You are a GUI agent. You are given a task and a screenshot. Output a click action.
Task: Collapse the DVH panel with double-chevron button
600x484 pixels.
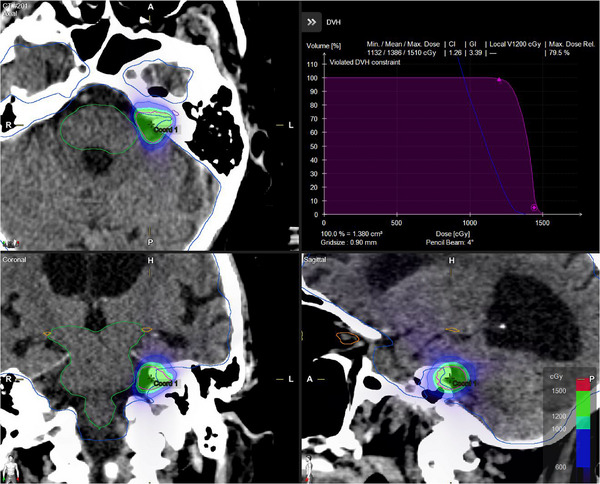tap(311, 22)
